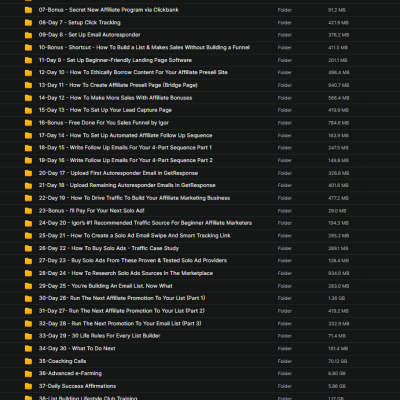Open 29-Day 25 You're Building An Email List name
Image resolution: width=400 pixels, height=400 pixels.
(106, 286)
